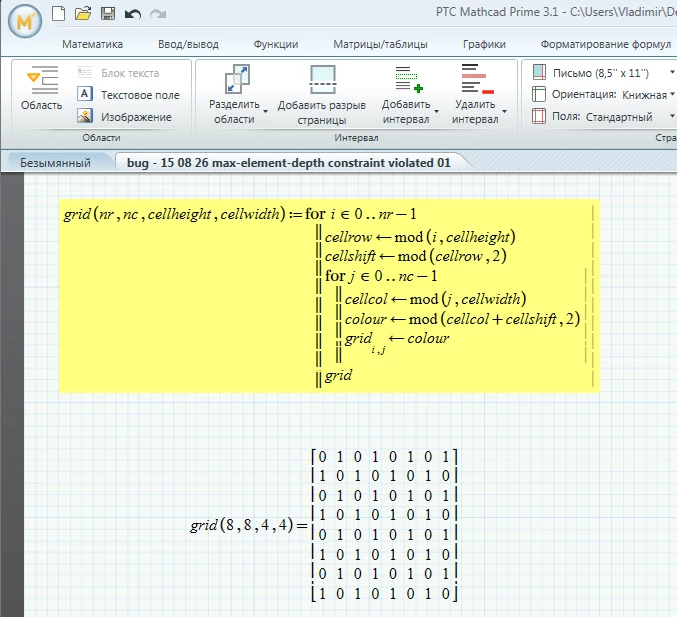Open page size dropdown Письмо (8,5" x 11")
677x617 pixels.
(603, 73)
